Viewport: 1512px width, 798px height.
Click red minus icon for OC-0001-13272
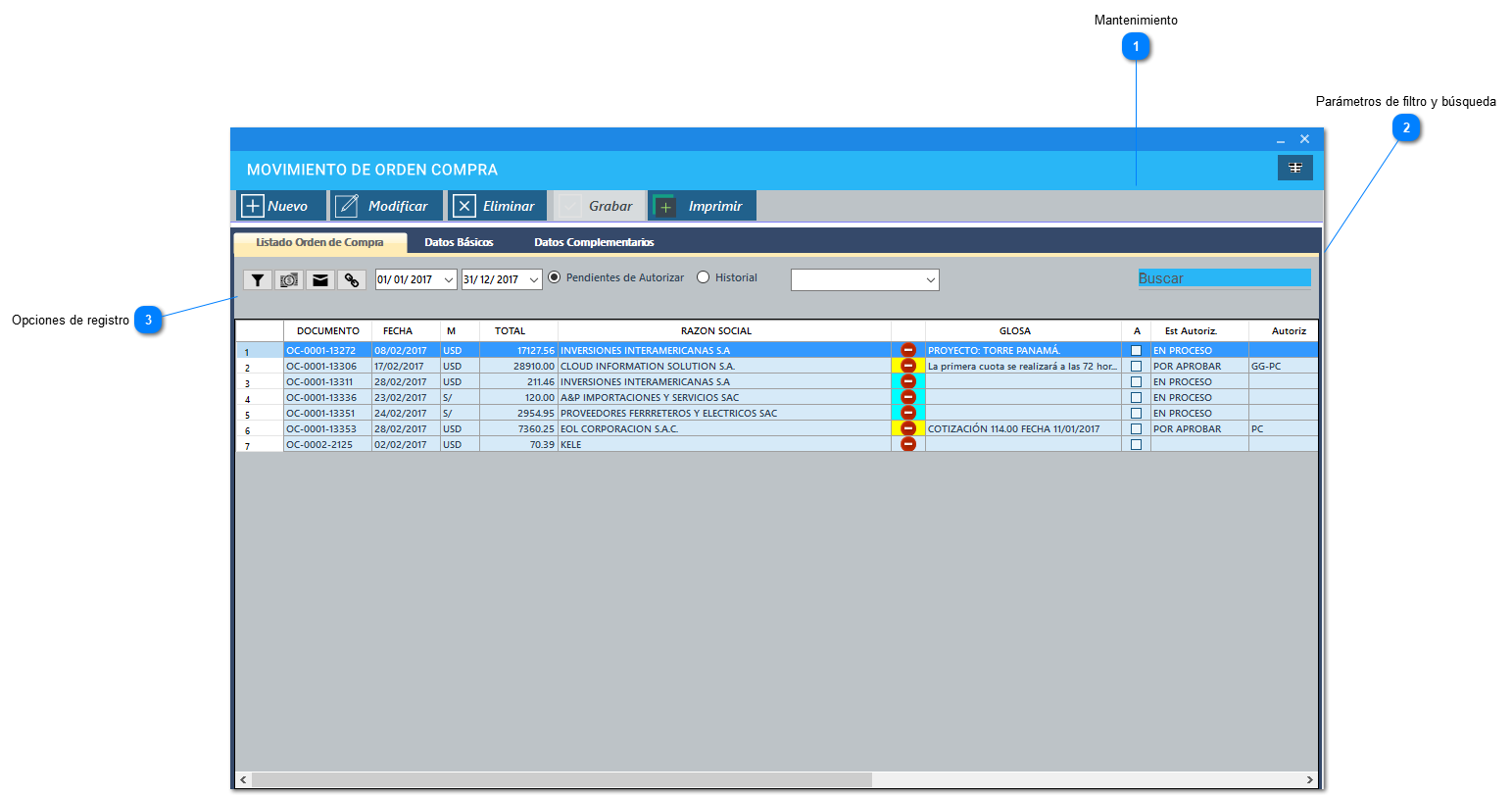click(908, 350)
